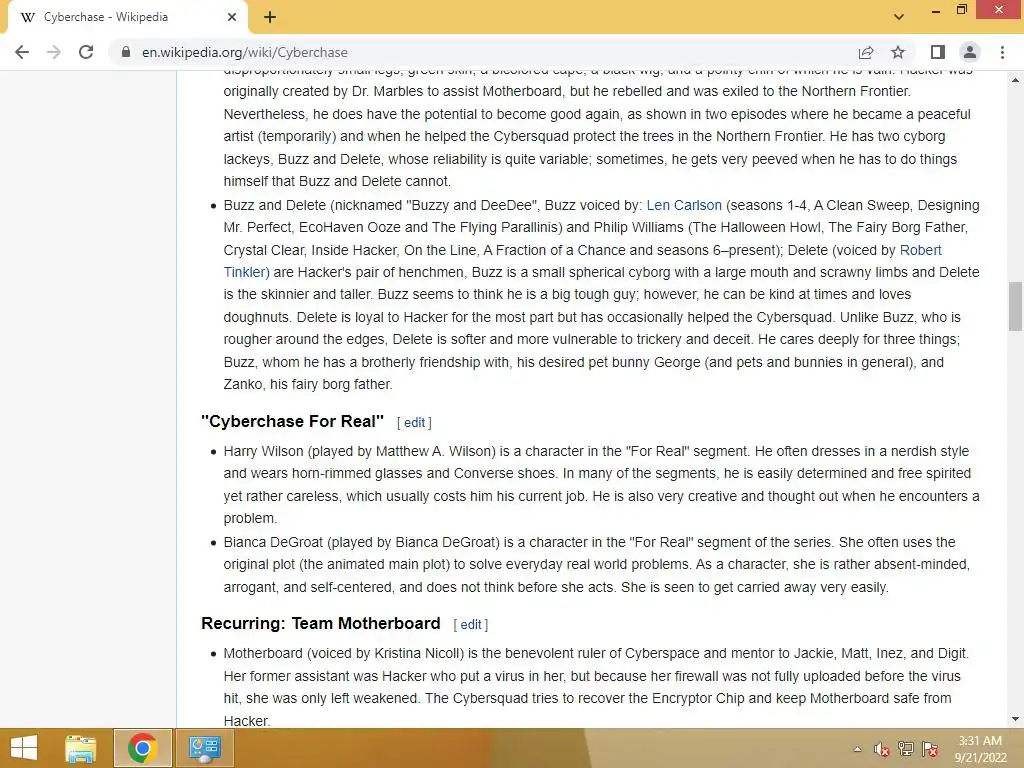Open the Chrome three-dot menu
This screenshot has height=768, width=1024.
pos(1002,52)
